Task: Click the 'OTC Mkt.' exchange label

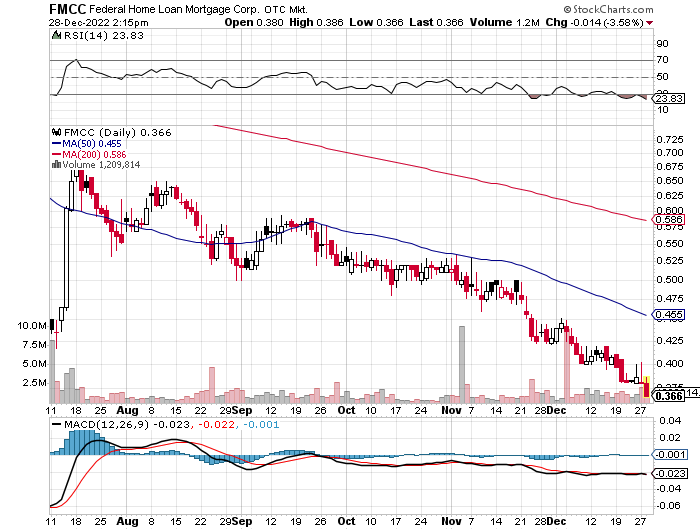Action: [286, 9]
